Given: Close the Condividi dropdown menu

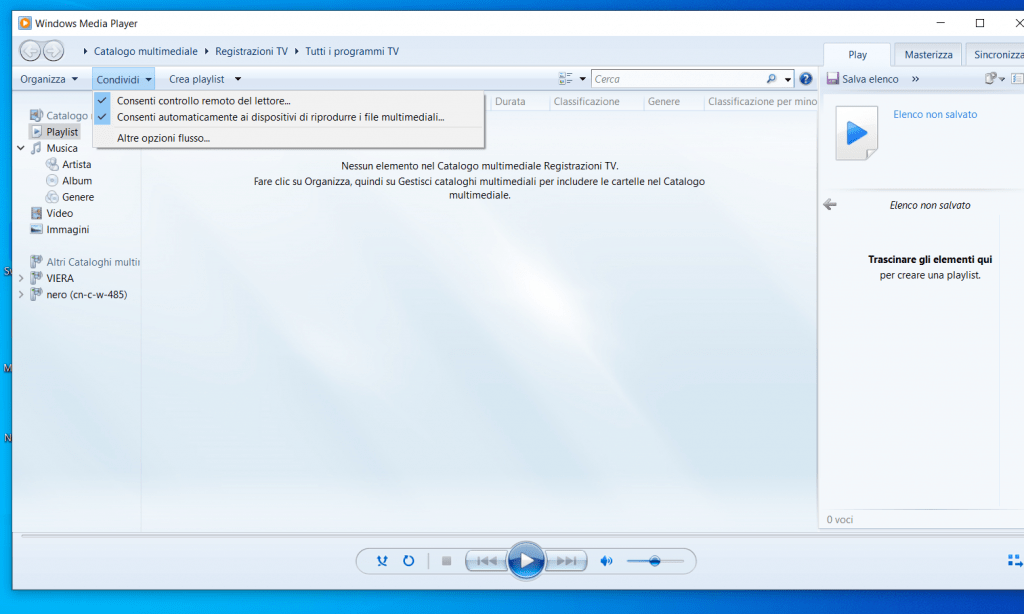Looking at the screenshot, I should pos(123,79).
